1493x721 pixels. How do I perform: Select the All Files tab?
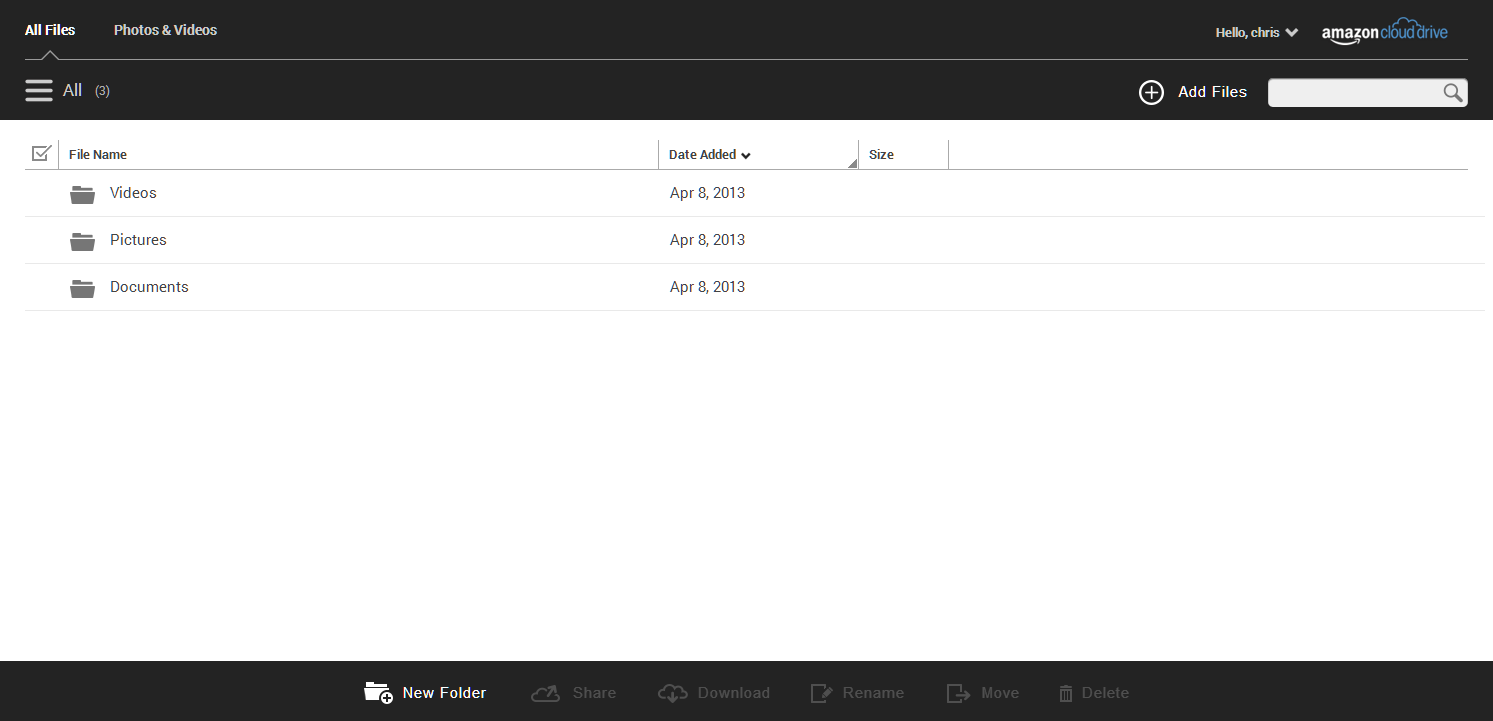pos(49,30)
